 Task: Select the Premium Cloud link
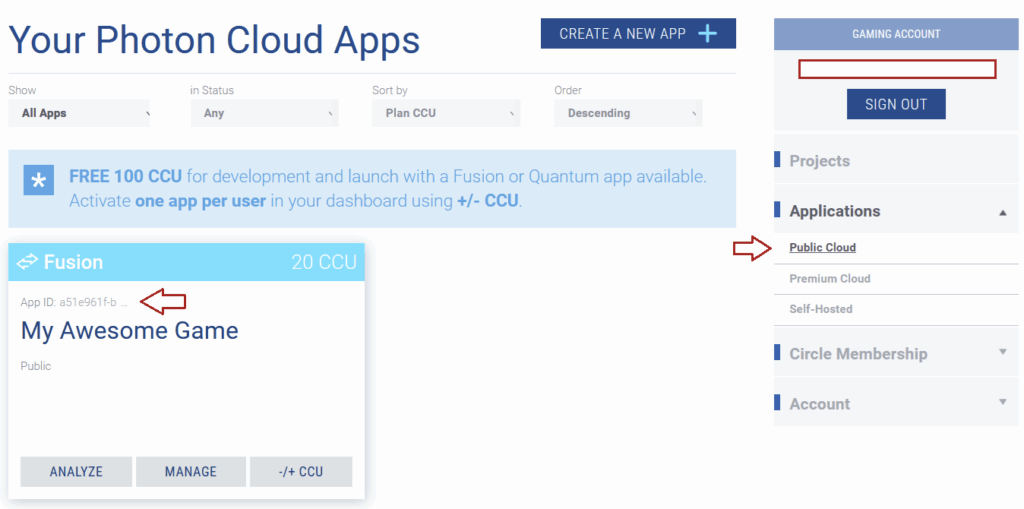coord(829,278)
